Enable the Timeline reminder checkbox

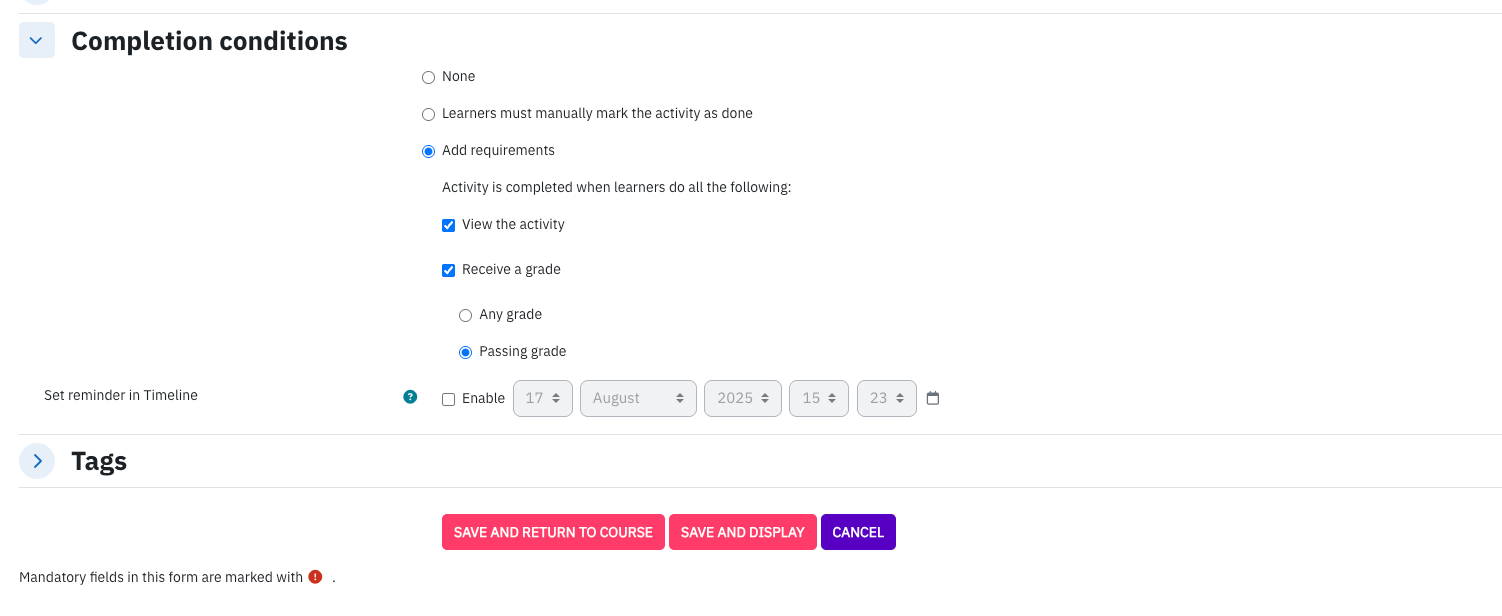(x=449, y=399)
